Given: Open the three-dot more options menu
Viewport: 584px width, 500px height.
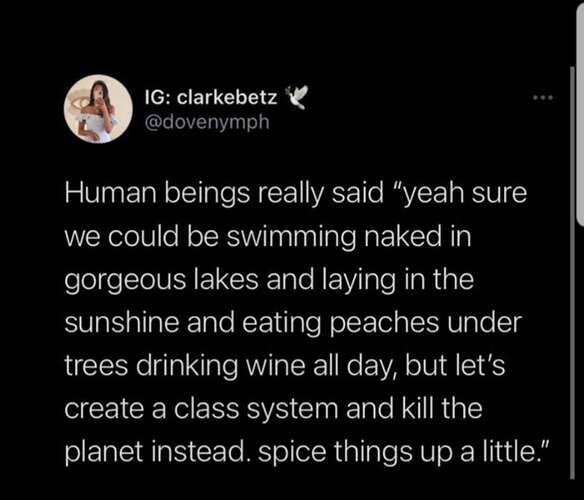Looking at the screenshot, I should pos(543,98).
